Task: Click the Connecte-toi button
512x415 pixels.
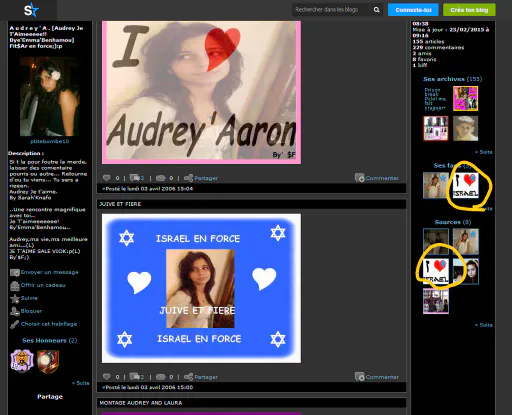Action: (x=413, y=10)
